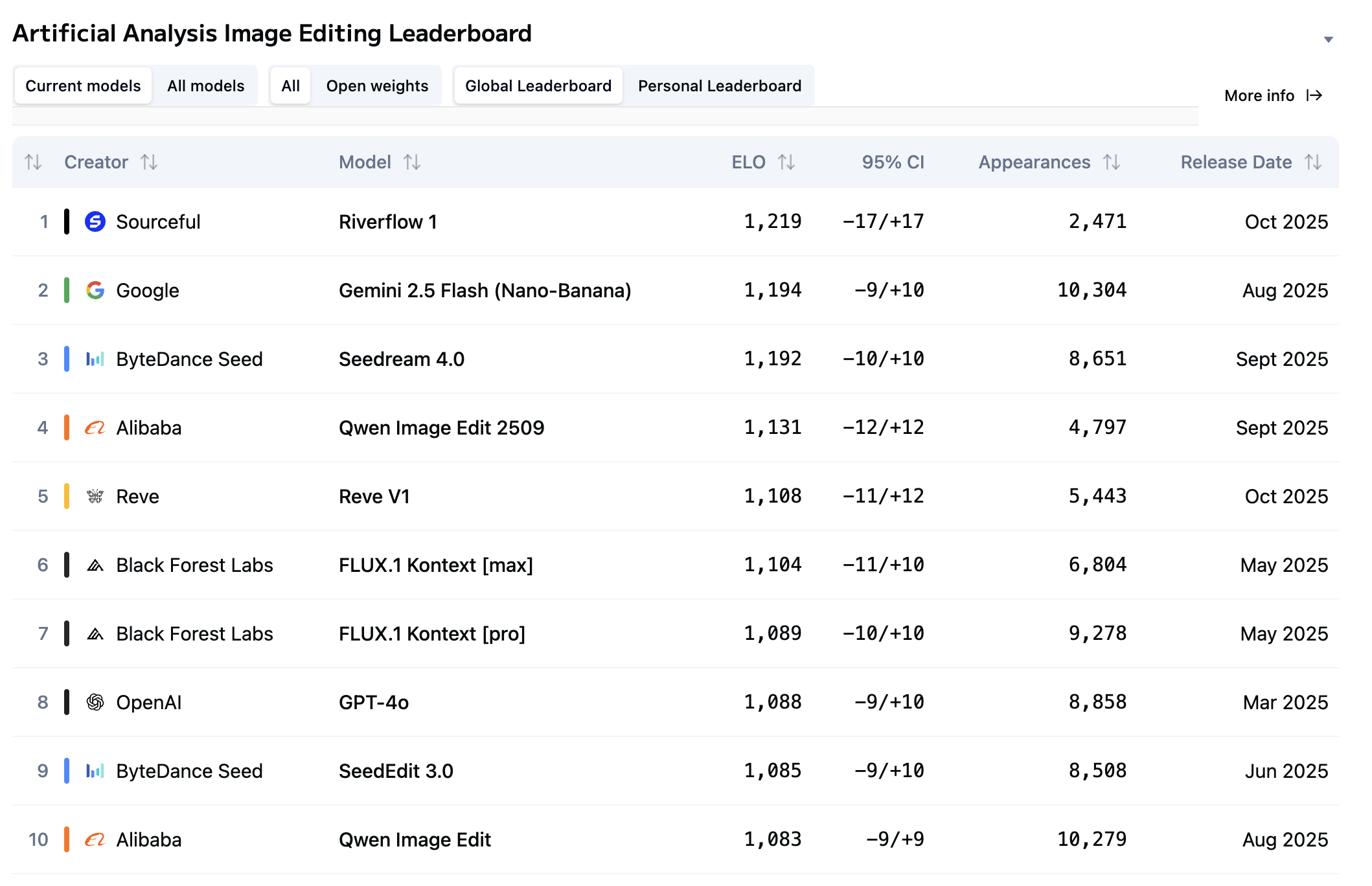Toggle to Personal Leaderboard view

point(719,85)
